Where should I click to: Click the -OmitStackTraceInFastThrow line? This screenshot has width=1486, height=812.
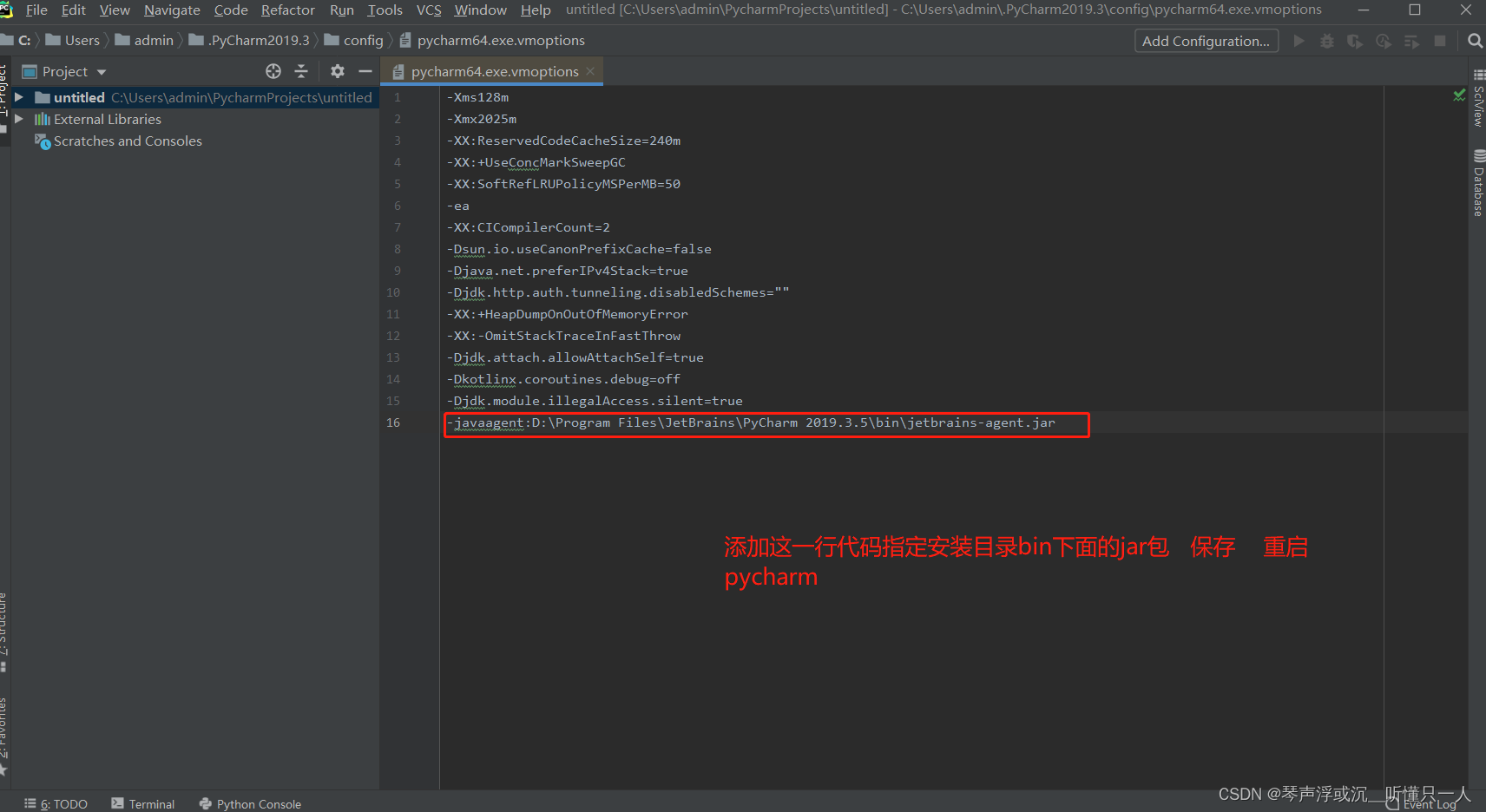pyautogui.click(x=563, y=336)
